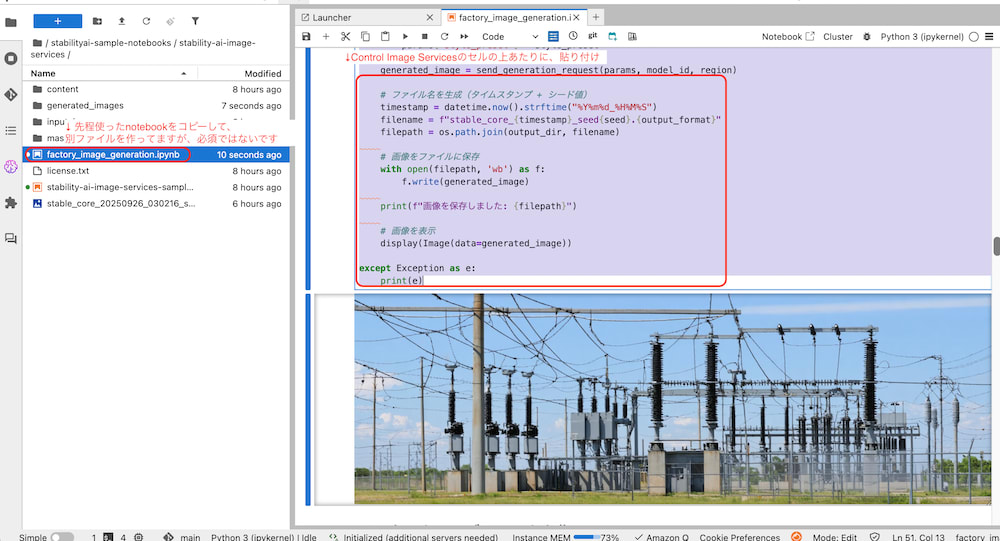Open the Extension Manager puzzle icon
The width and height of the screenshot is (1000, 541).
tap(11, 202)
